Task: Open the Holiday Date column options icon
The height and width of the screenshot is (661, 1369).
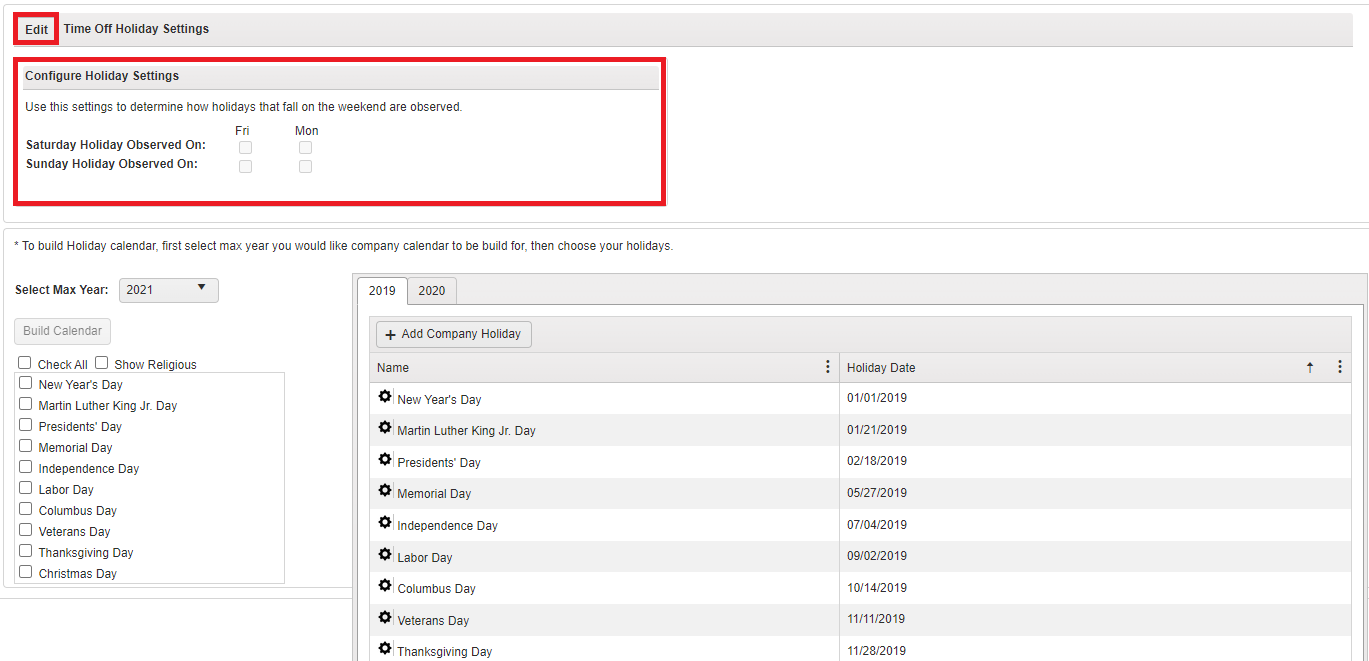Action: pos(1340,367)
